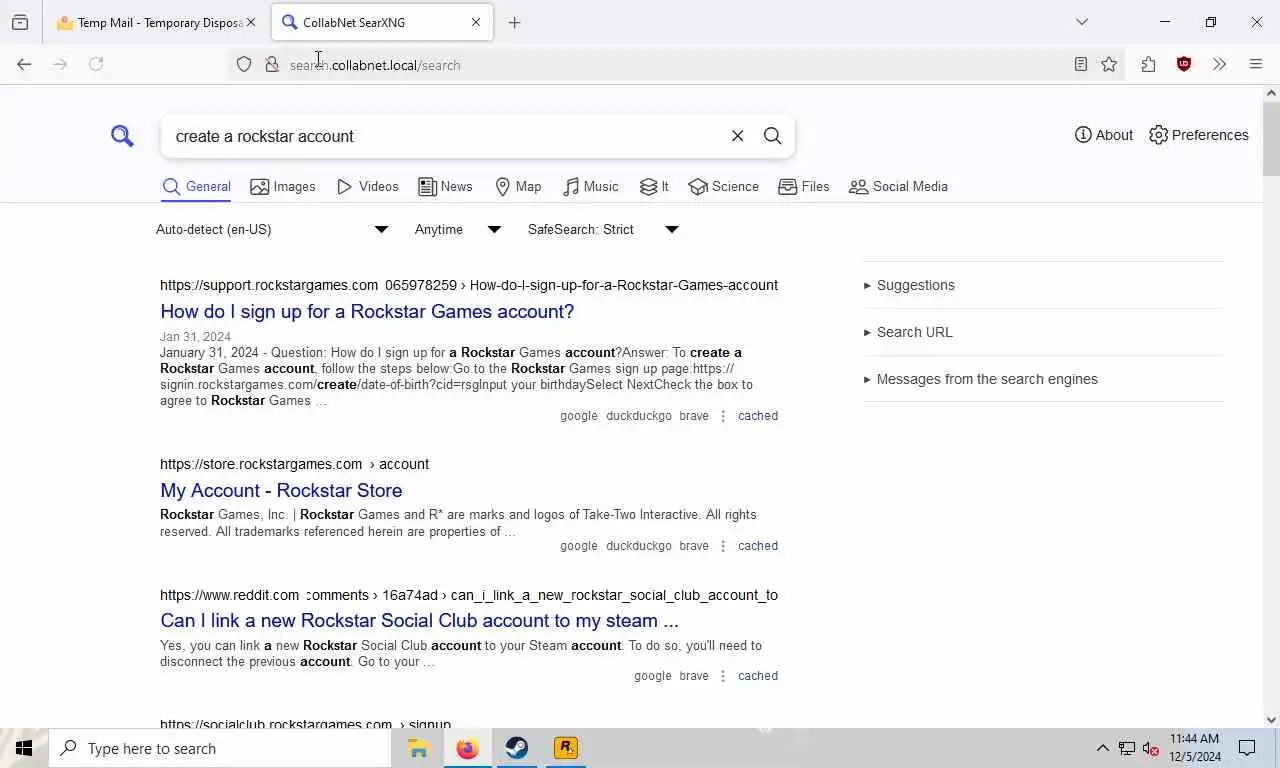The width and height of the screenshot is (1280, 768).
Task: Clear the search query with the X icon
Action: point(737,136)
